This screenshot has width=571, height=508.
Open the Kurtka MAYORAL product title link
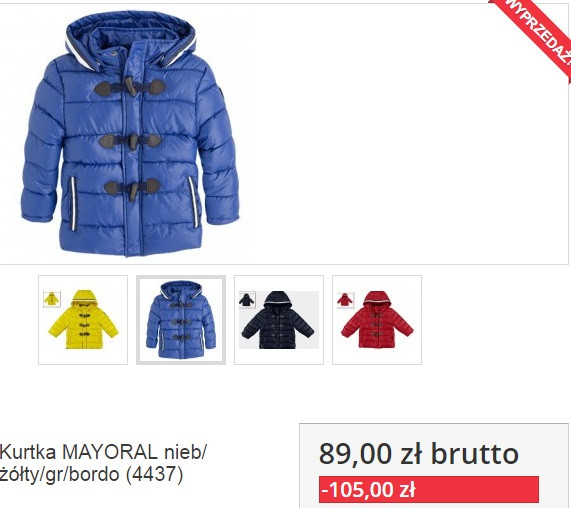(x=103, y=463)
